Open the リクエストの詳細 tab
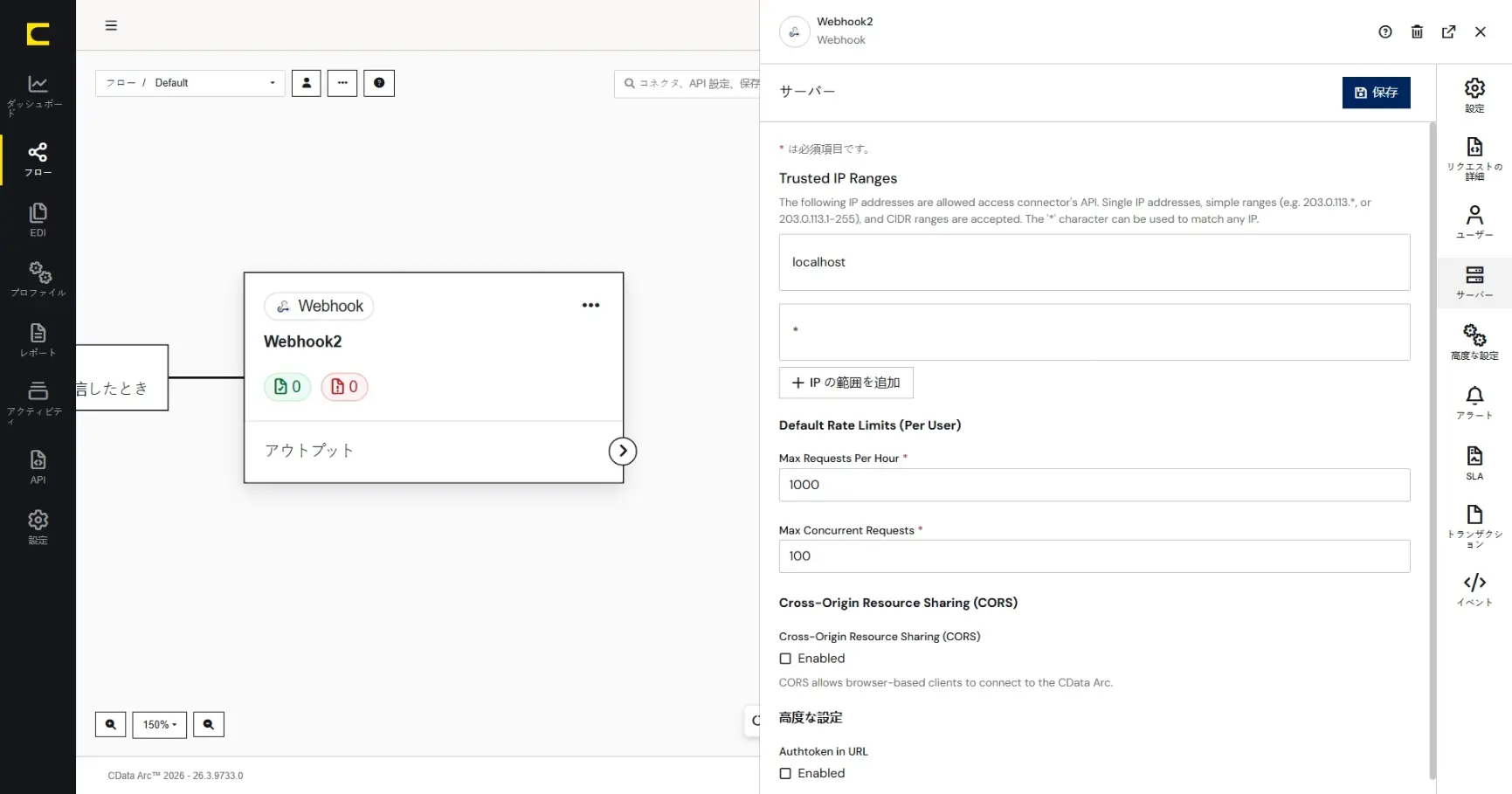 point(1474,158)
